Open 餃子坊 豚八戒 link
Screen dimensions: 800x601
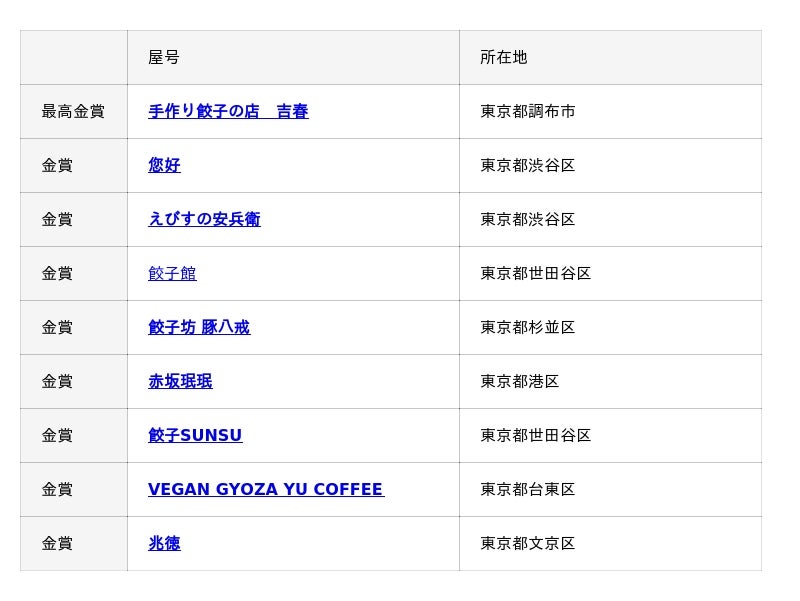point(199,328)
